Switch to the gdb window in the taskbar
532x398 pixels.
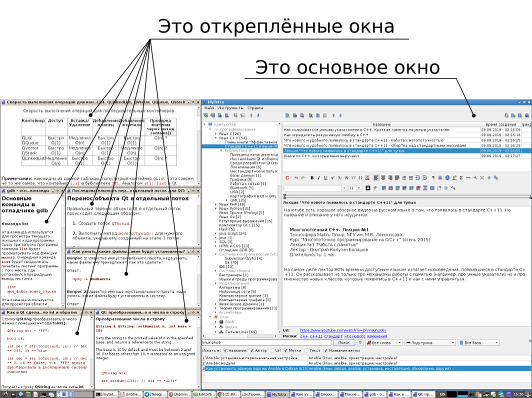(x=375, y=394)
